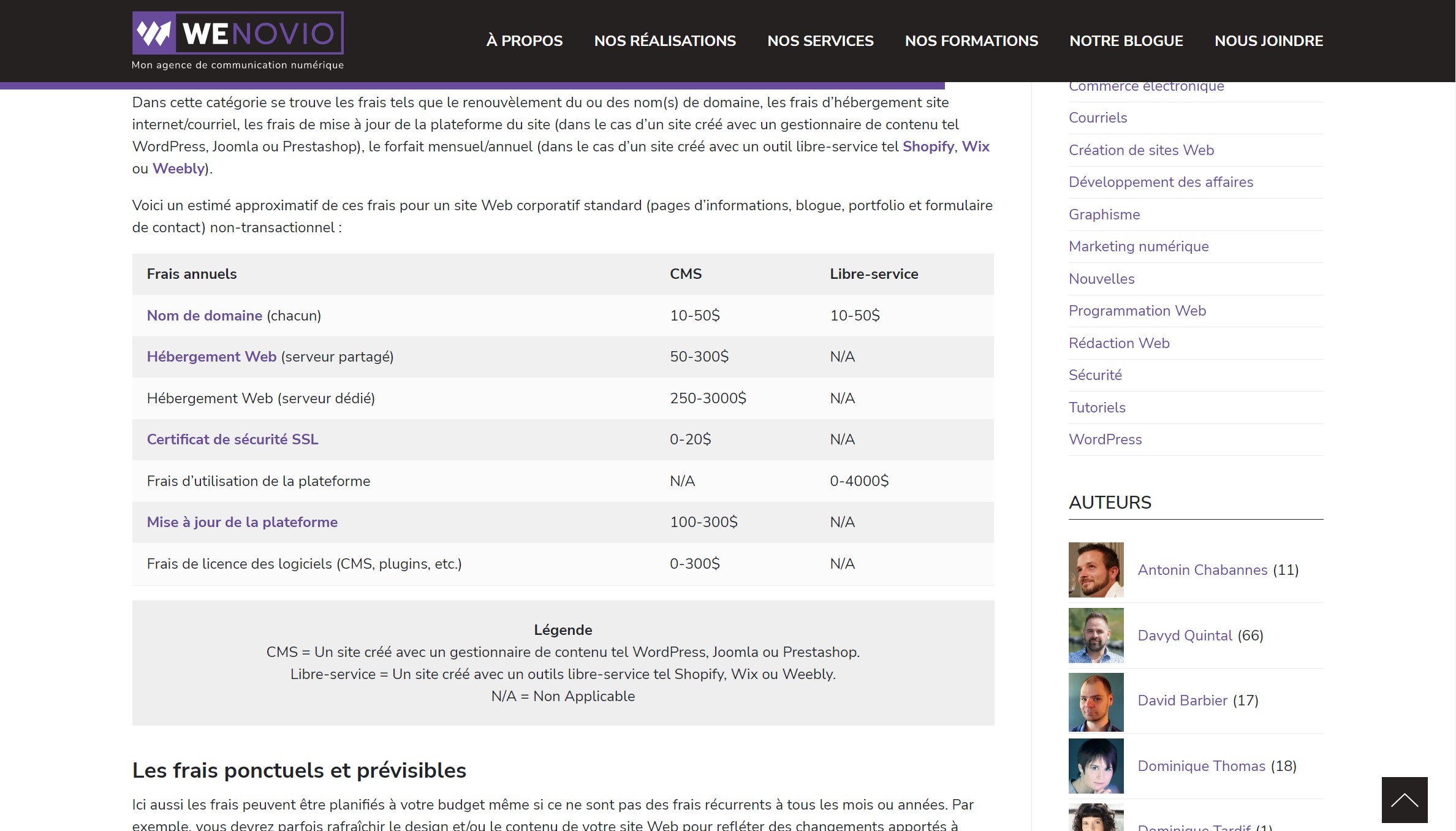Click Dominique Thomas's profile picture
The width and height of the screenshot is (1456, 831).
click(1096, 766)
